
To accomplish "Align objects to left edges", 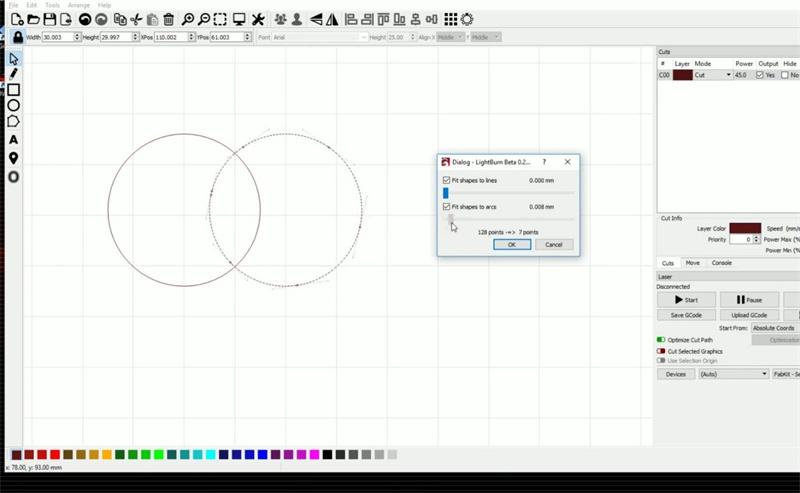I will click(351, 19).
